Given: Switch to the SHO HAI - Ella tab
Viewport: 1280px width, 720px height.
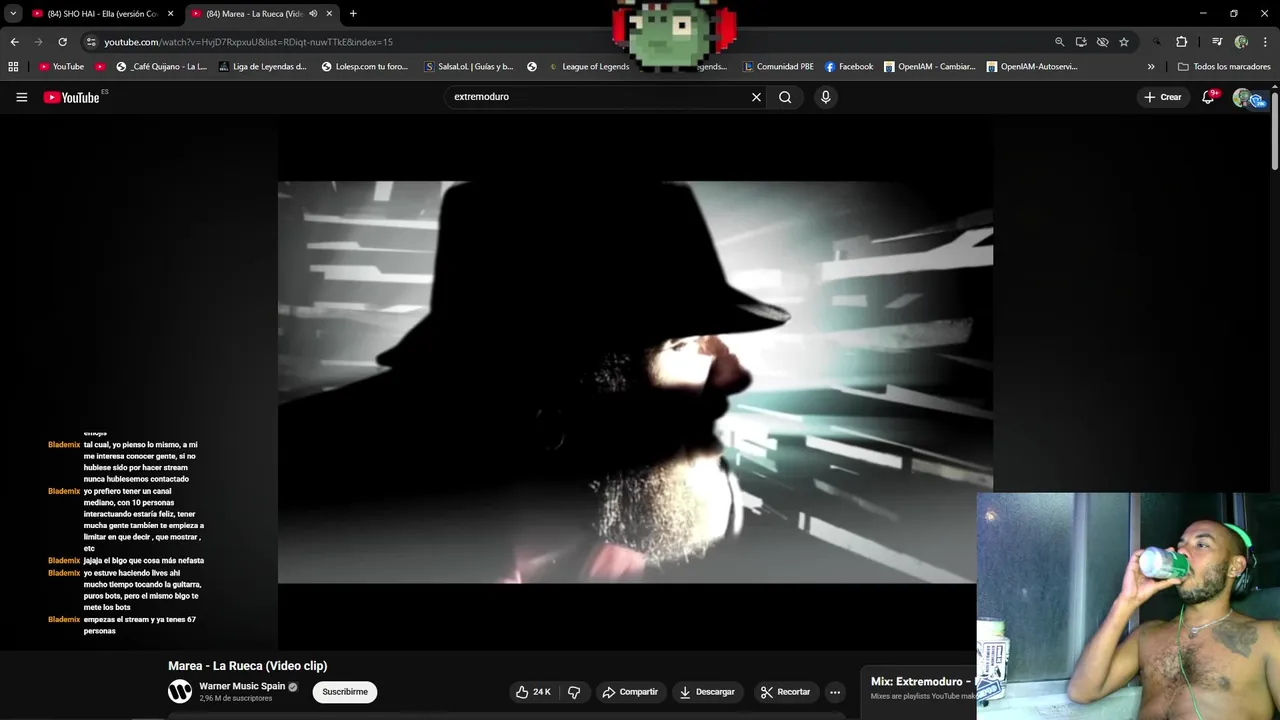Looking at the screenshot, I should tap(96, 14).
